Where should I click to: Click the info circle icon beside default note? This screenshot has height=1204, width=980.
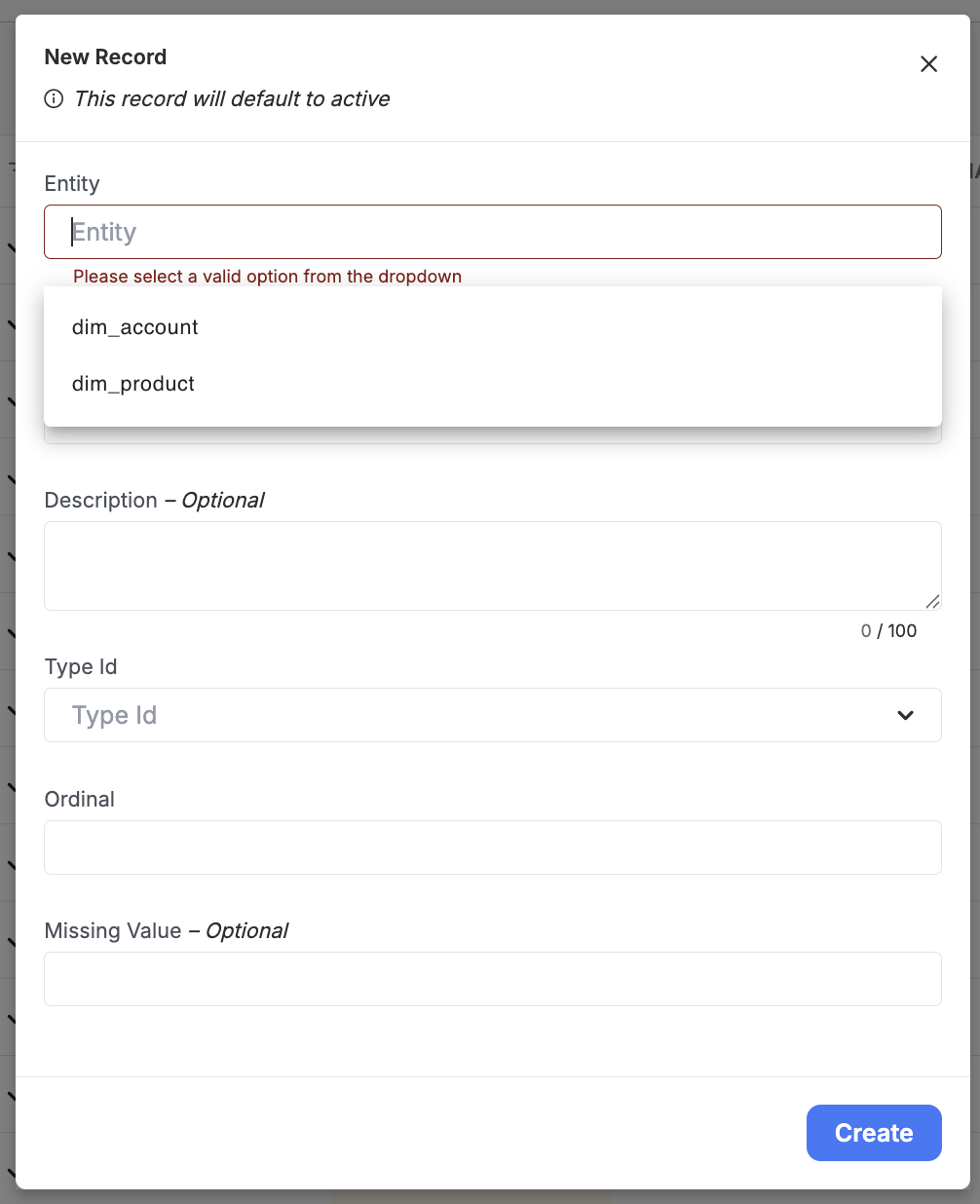click(55, 98)
